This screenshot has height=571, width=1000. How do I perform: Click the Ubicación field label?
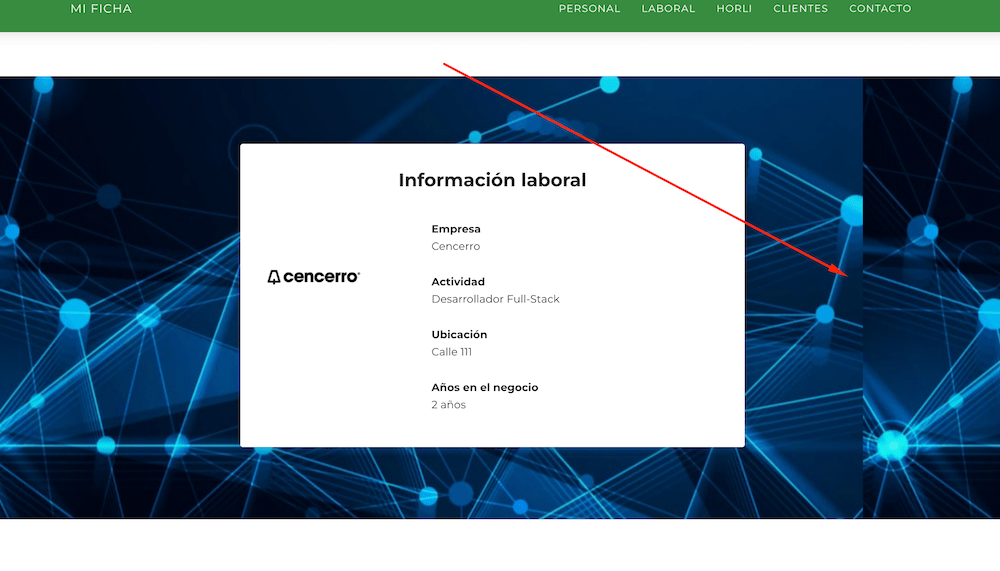click(x=459, y=335)
